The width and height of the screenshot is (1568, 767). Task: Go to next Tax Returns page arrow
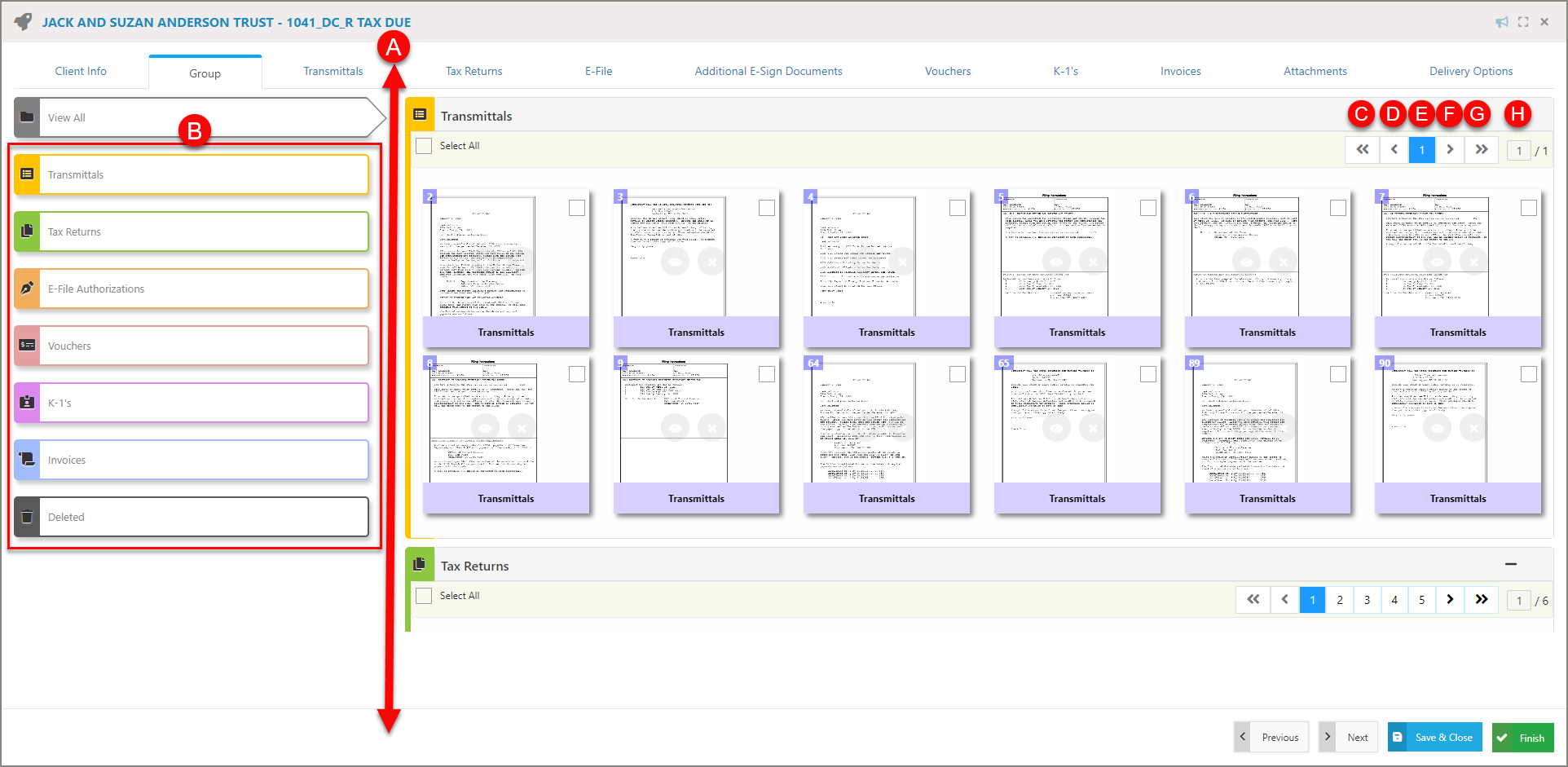click(x=1450, y=600)
